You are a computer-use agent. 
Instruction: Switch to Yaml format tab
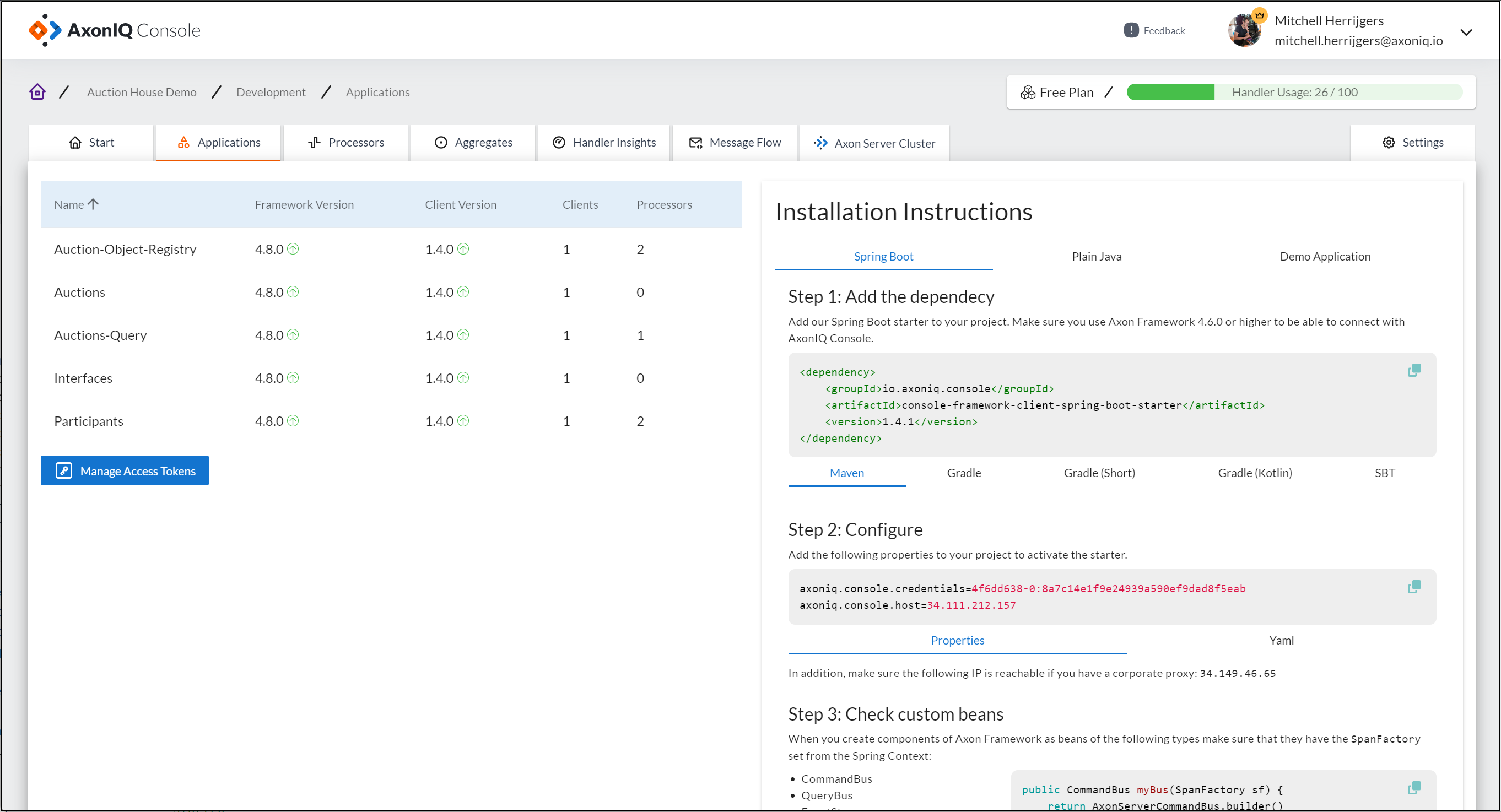1281,641
